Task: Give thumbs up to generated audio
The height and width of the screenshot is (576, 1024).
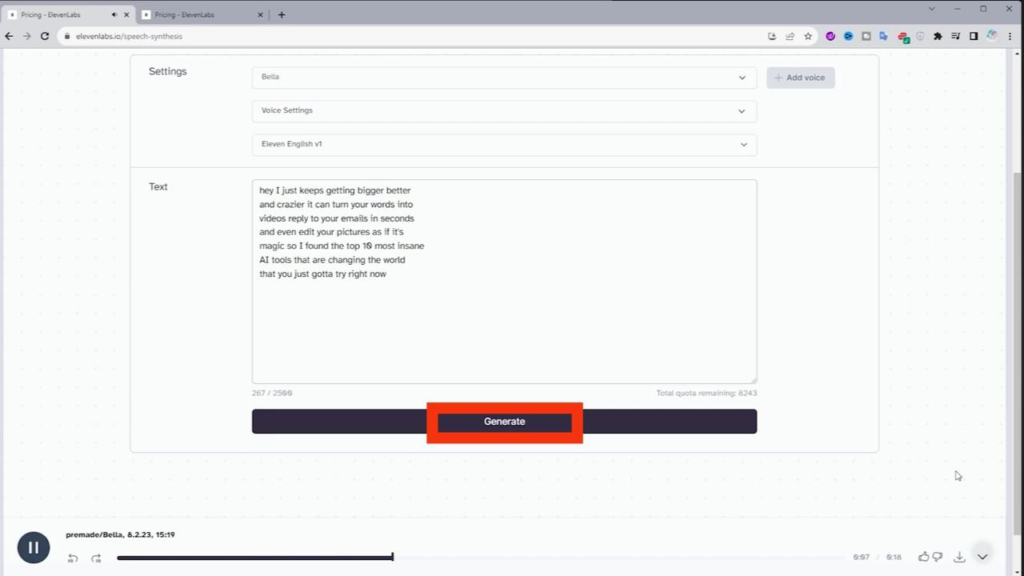Action: 923,557
